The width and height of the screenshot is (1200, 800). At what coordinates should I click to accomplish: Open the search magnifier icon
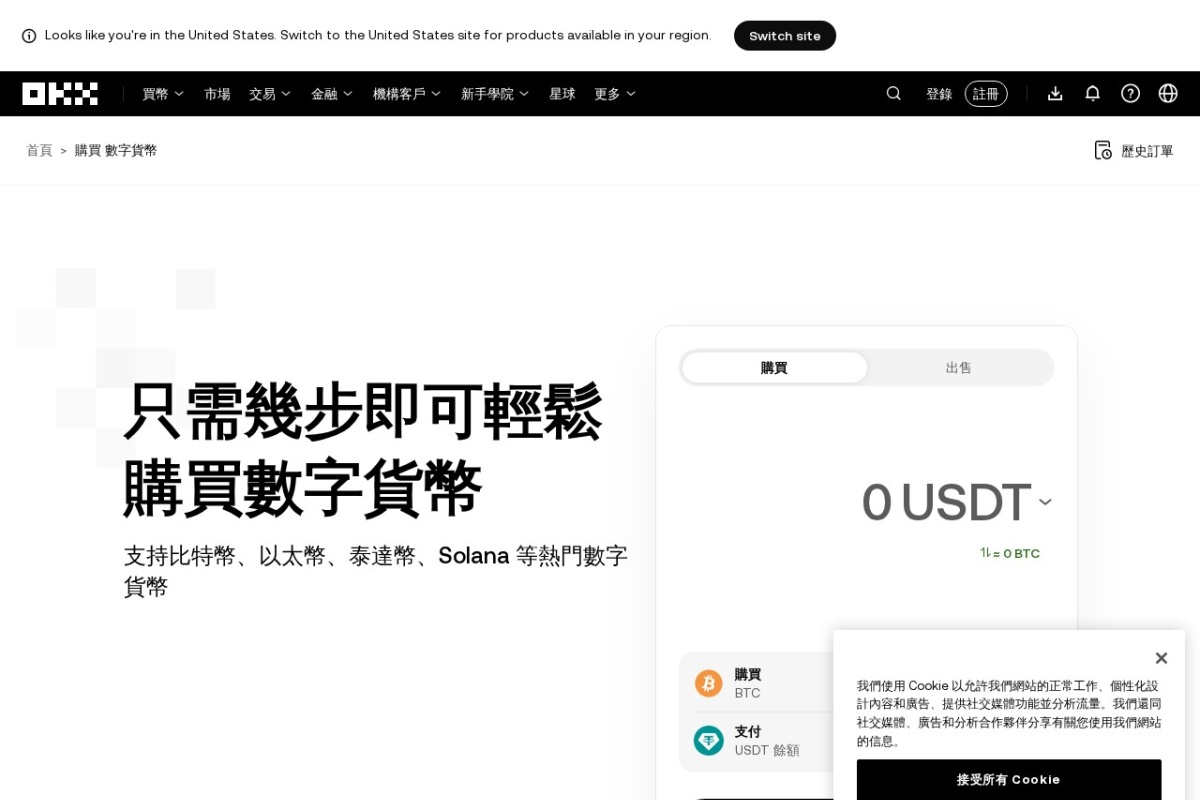(x=893, y=93)
